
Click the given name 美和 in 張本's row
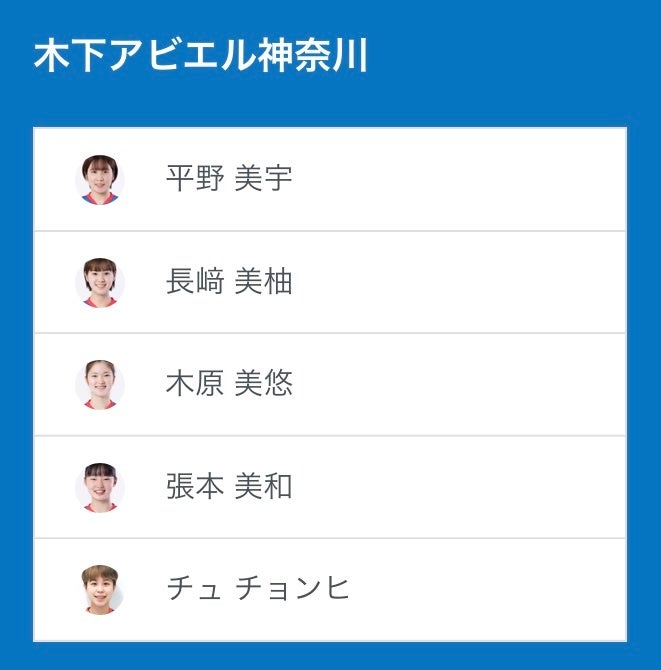pyautogui.click(x=263, y=488)
